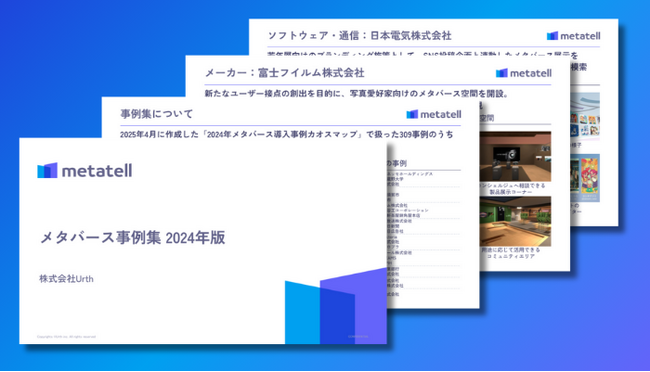Open the 事例集について slide heading

coord(157,114)
